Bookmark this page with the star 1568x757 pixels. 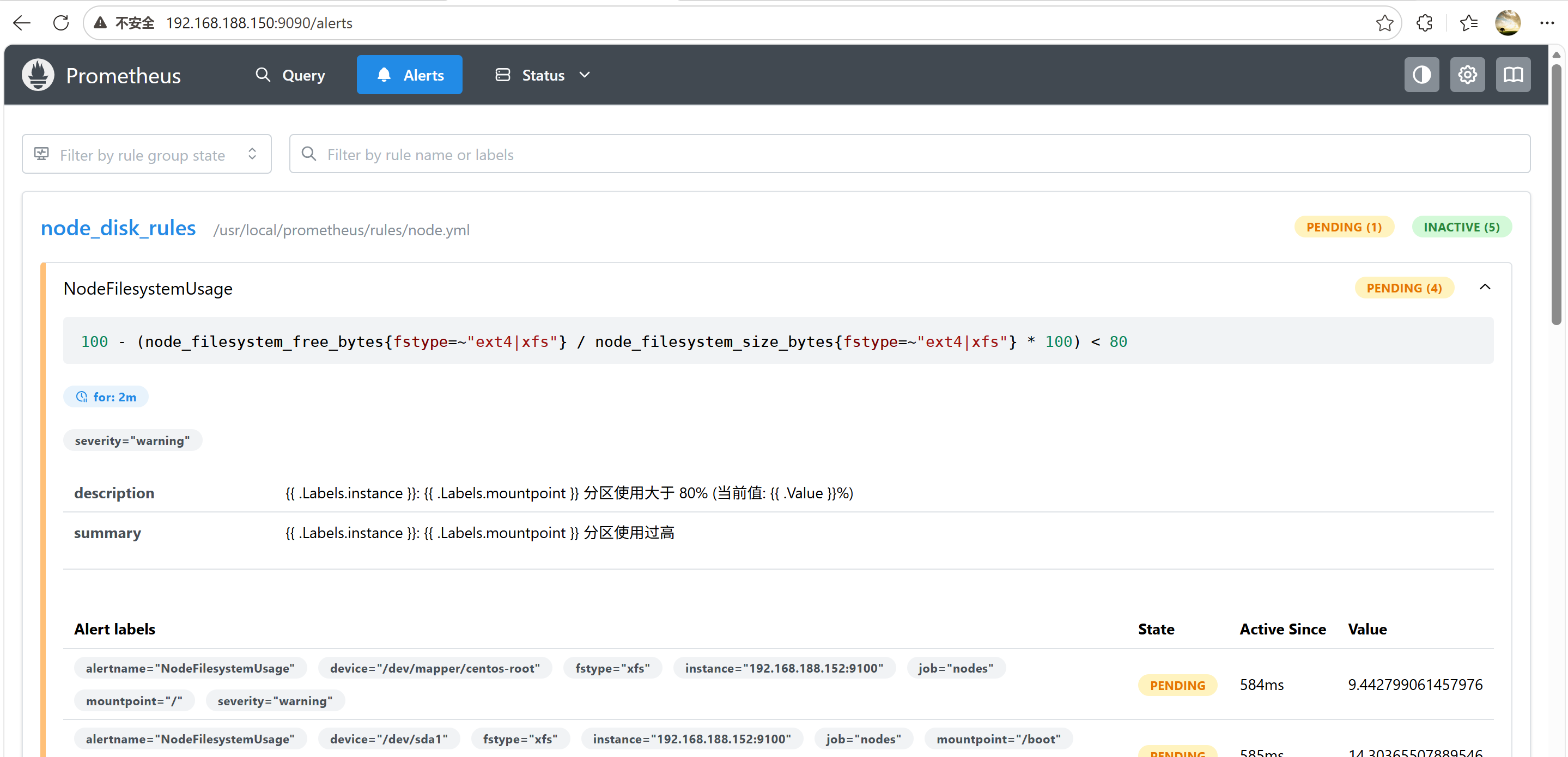[x=1384, y=23]
